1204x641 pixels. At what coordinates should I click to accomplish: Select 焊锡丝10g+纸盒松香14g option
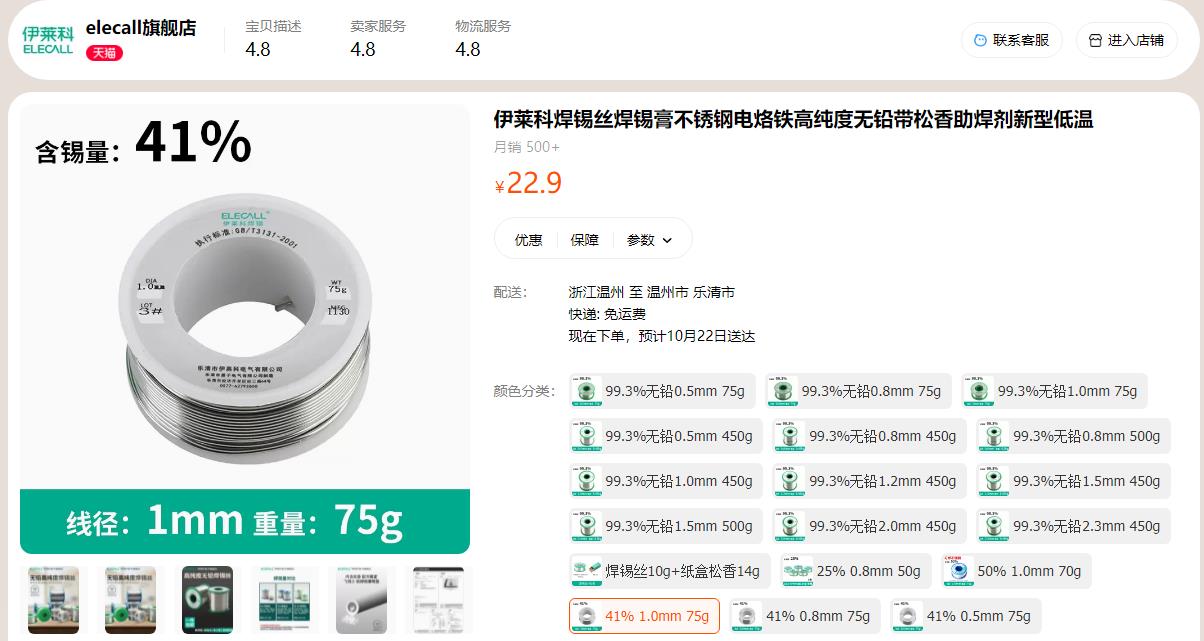[670, 571]
